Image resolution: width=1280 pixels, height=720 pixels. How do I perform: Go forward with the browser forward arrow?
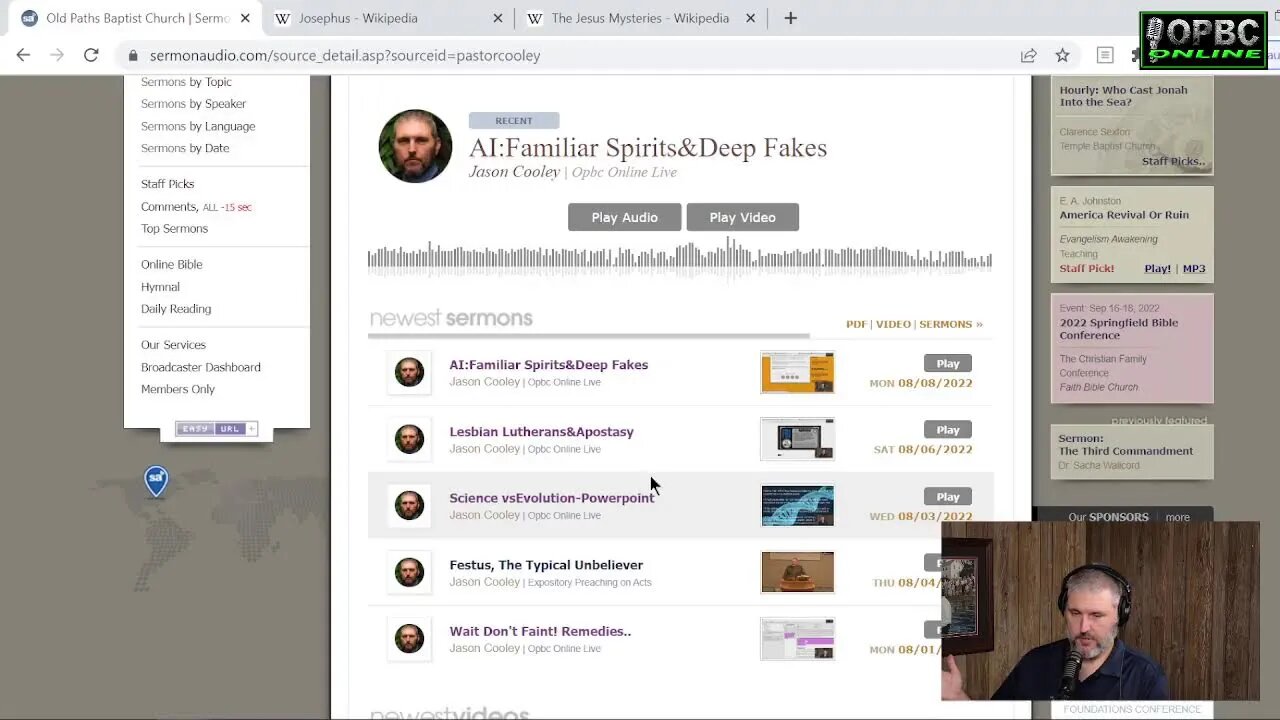click(x=57, y=55)
